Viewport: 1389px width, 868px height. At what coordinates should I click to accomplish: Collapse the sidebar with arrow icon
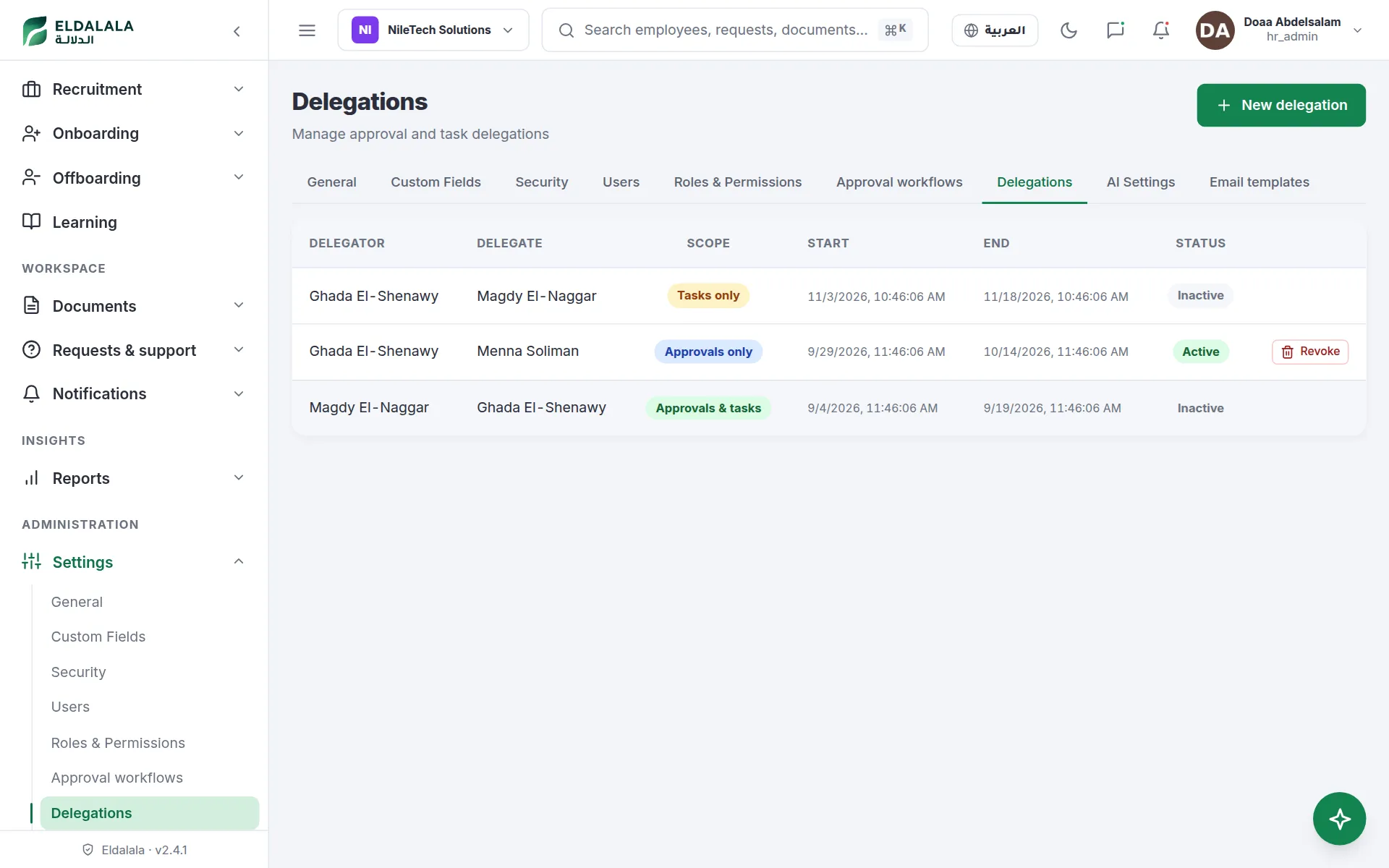click(237, 31)
